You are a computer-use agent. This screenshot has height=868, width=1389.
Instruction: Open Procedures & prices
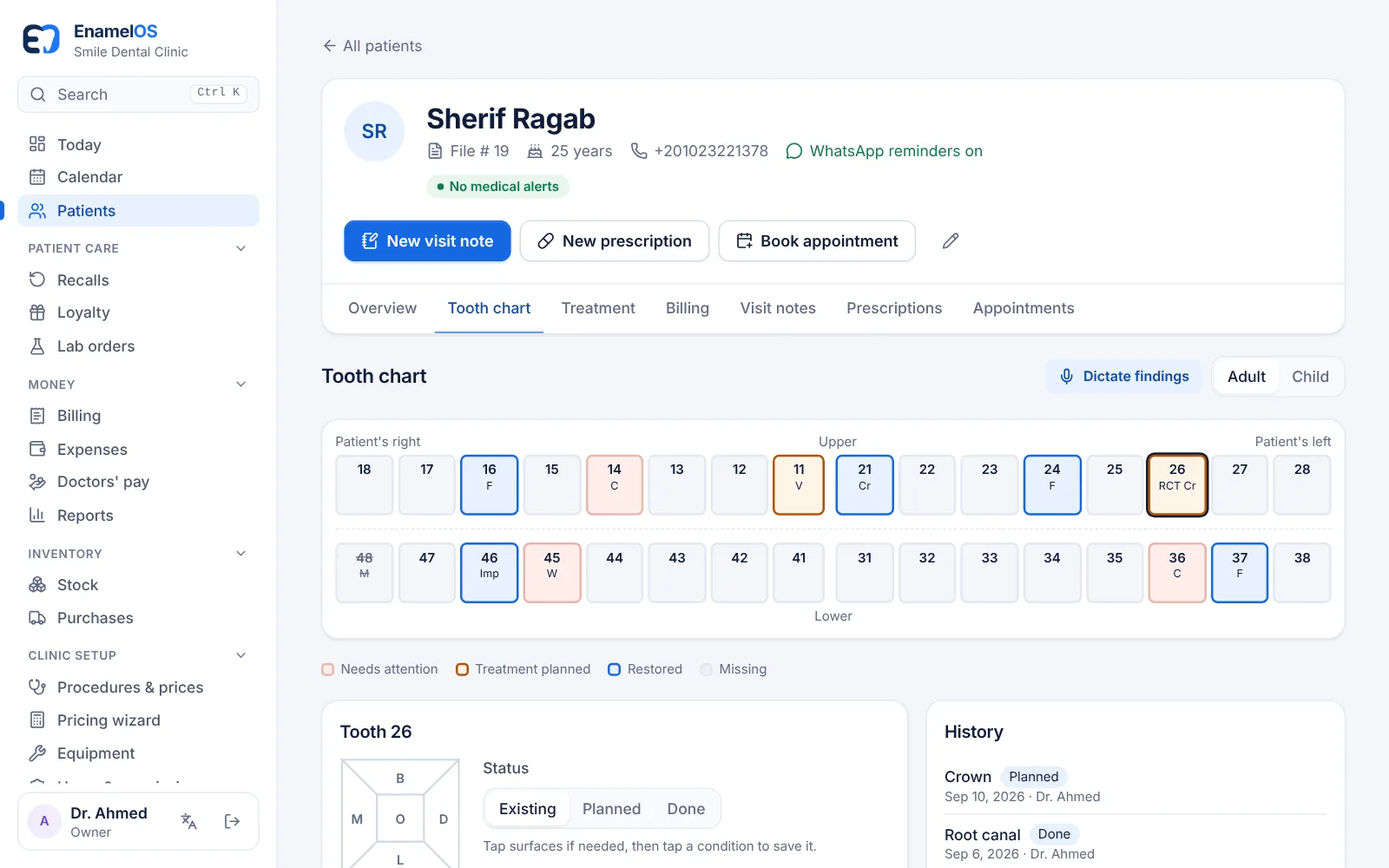tap(138, 687)
